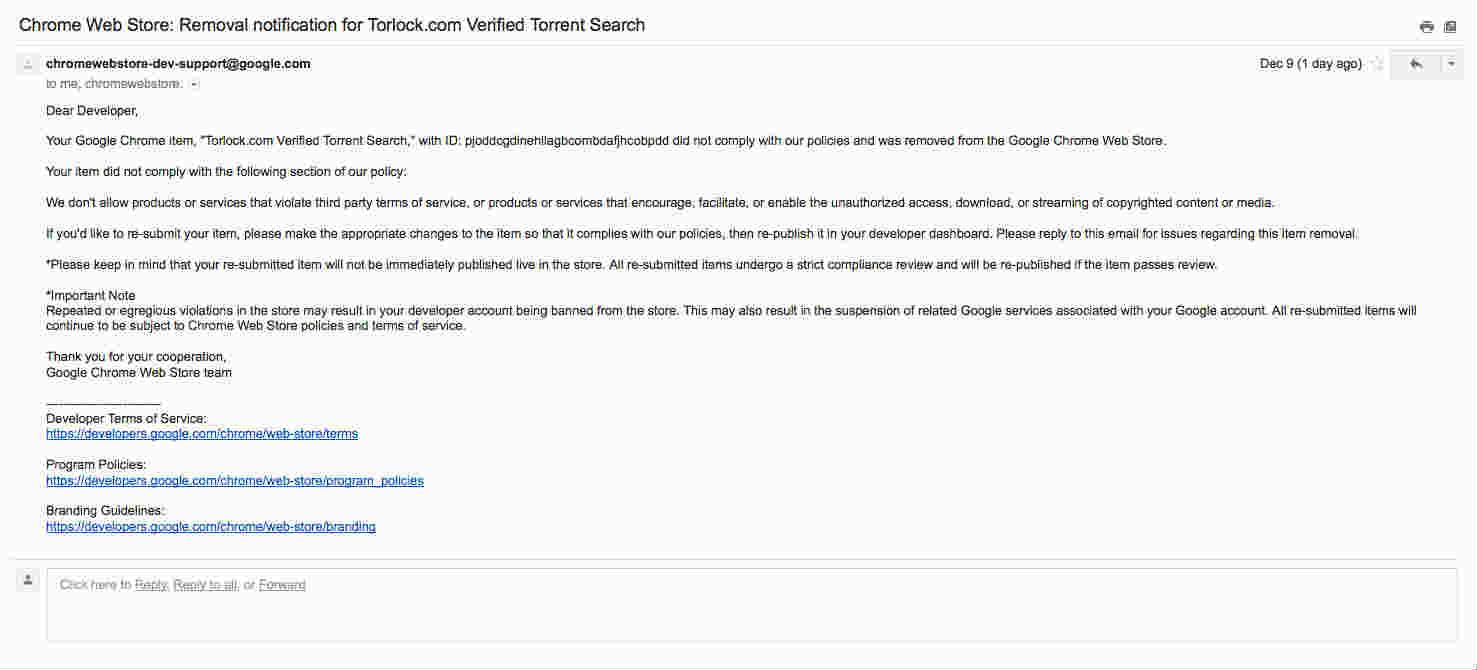
Task: Open the Developer Terms of Service link
Action: [202, 434]
